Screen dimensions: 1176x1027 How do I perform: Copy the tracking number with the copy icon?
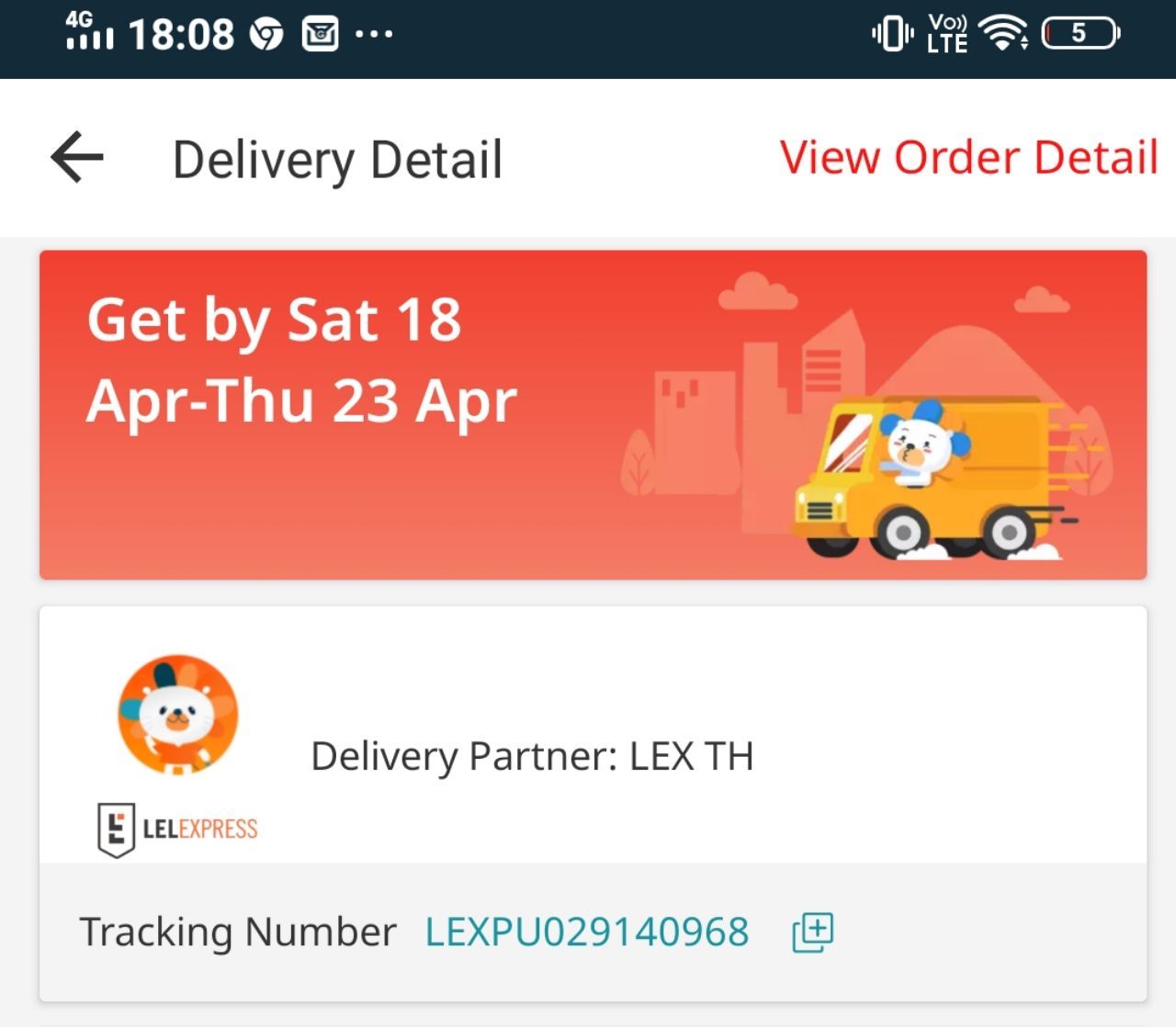point(813,932)
